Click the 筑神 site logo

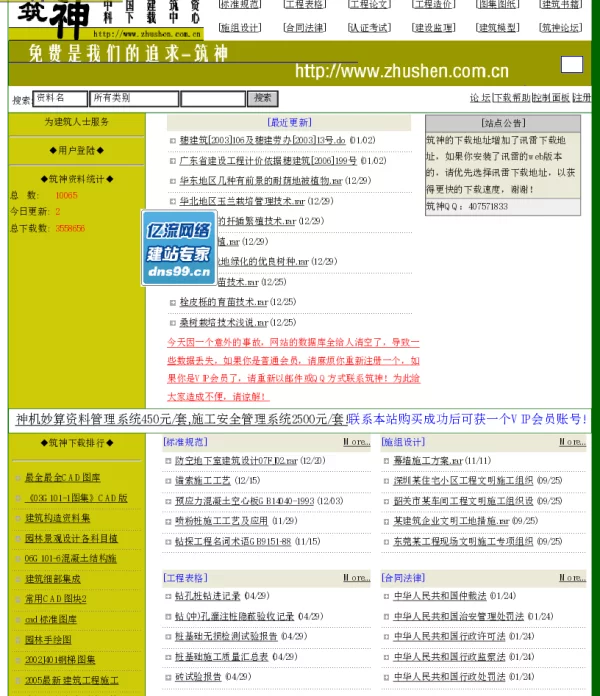point(53,18)
